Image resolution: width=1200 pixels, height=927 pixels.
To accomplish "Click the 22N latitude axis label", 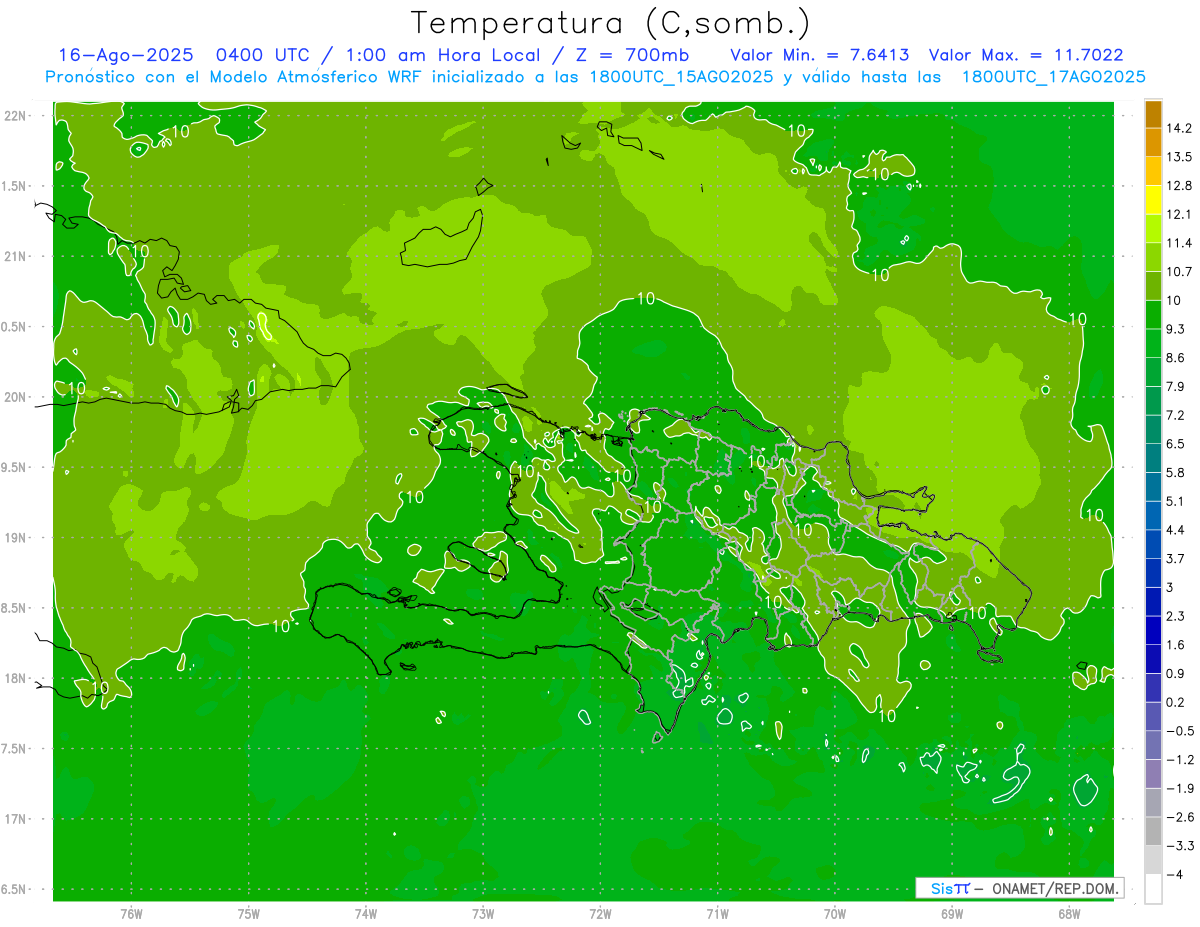I will coord(16,116).
